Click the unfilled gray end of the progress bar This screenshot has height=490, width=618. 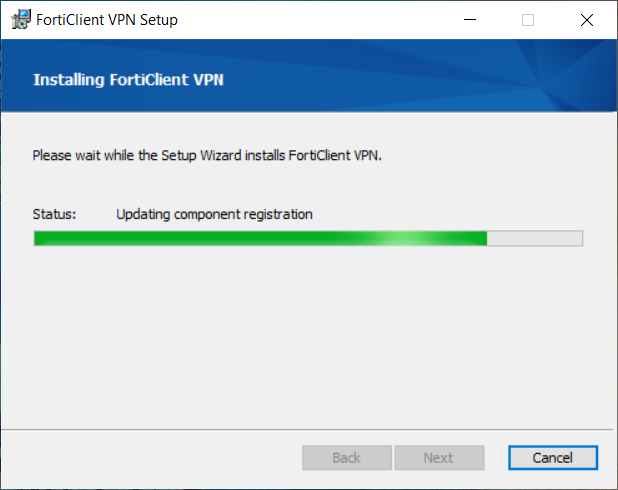click(x=534, y=238)
